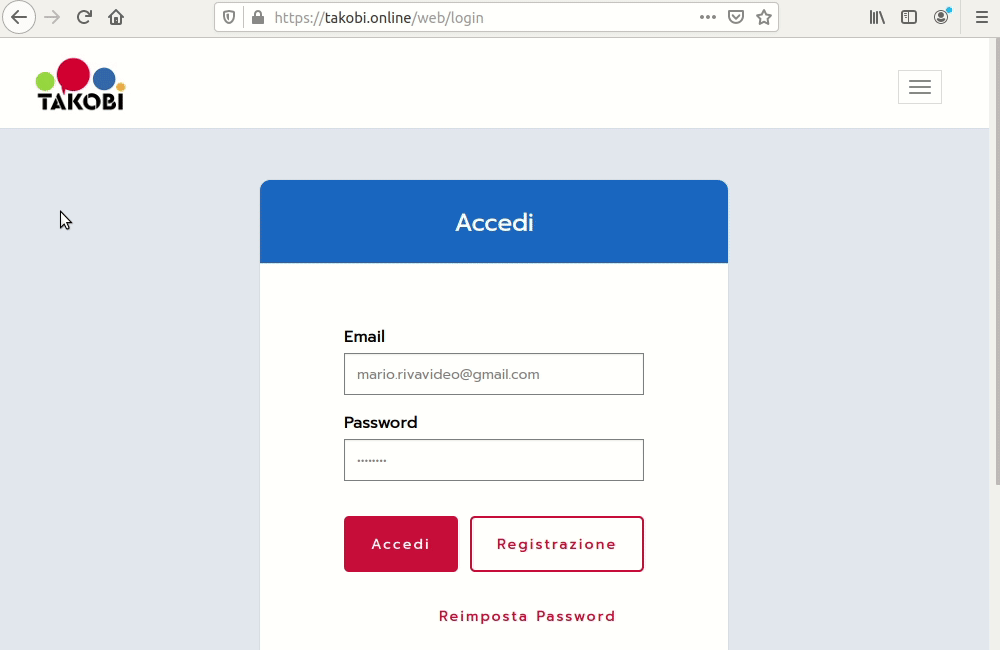Click the browser back arrow
1000x650 pixels.
point(19,17)
